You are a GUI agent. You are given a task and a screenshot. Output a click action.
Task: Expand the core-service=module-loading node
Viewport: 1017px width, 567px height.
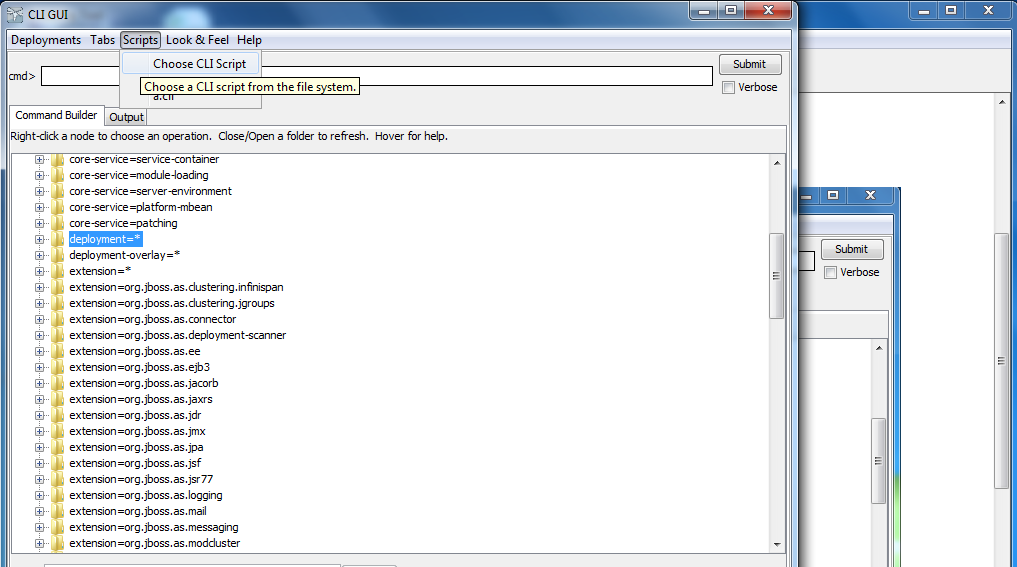tap(40, 176)
